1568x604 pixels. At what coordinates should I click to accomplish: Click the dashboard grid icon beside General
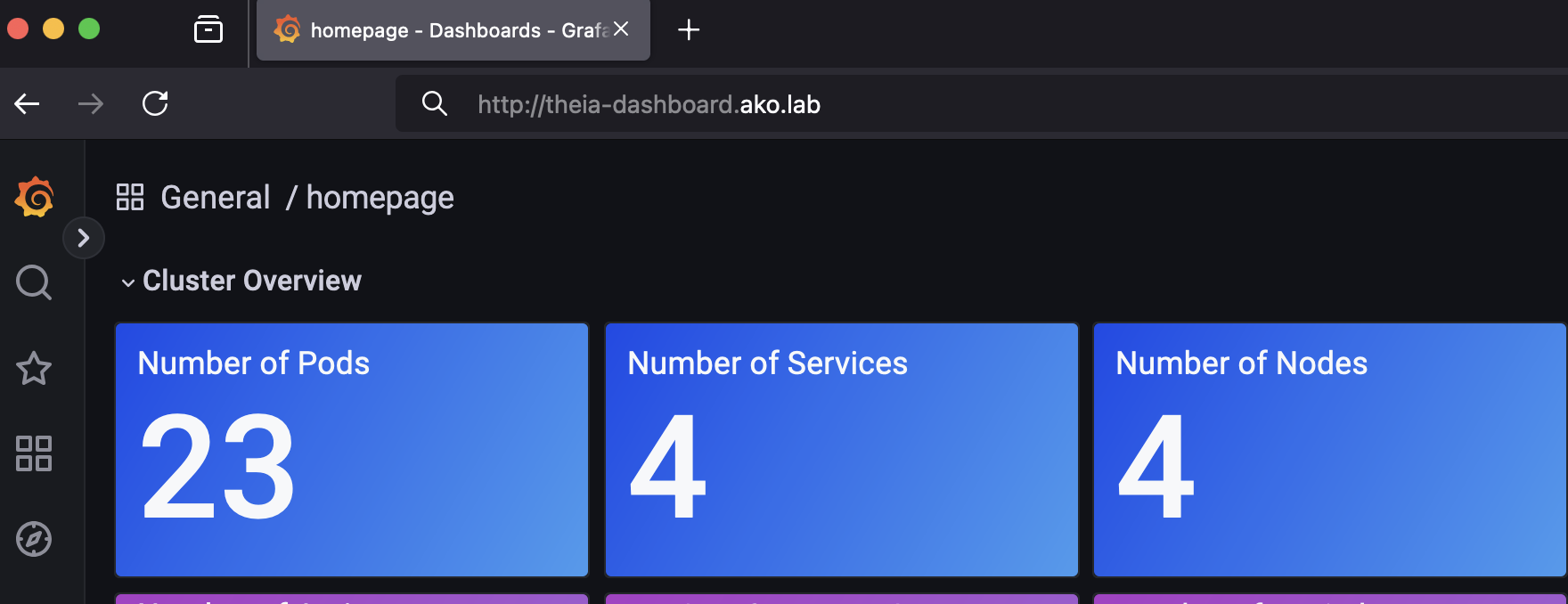pyautogui.click(x=130, y=197)
